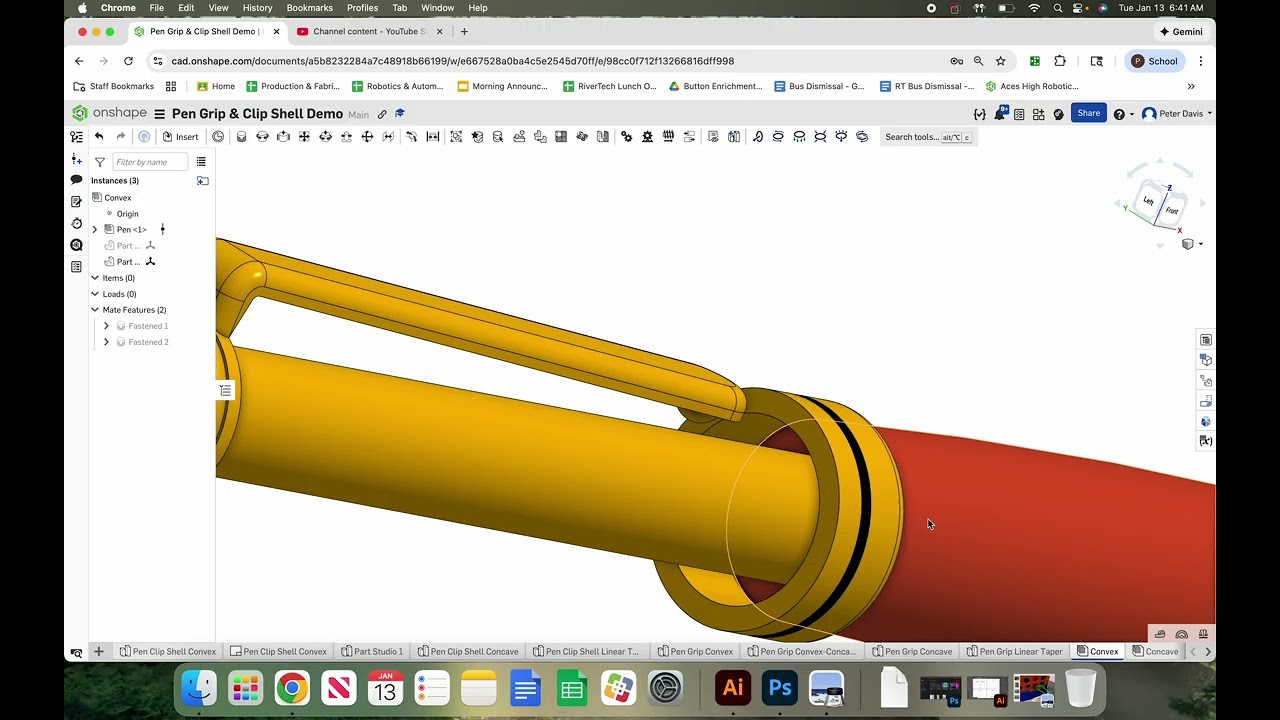Open the Peter Davis account dropdown
Image resolution: width=1280 pixels, height=720 pixels.
(1177, 114)
